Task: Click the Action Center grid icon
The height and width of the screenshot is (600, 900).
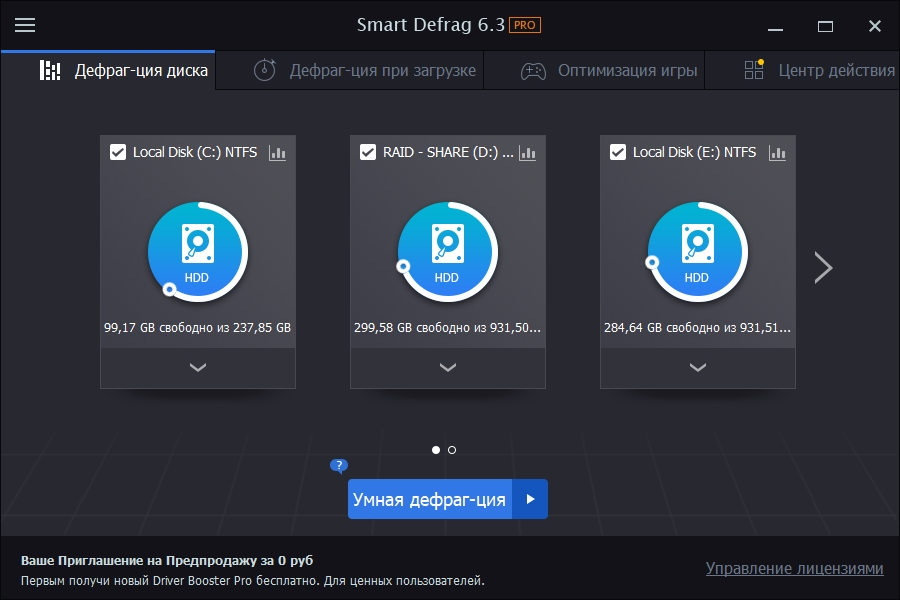Action: tap(754, 69)
